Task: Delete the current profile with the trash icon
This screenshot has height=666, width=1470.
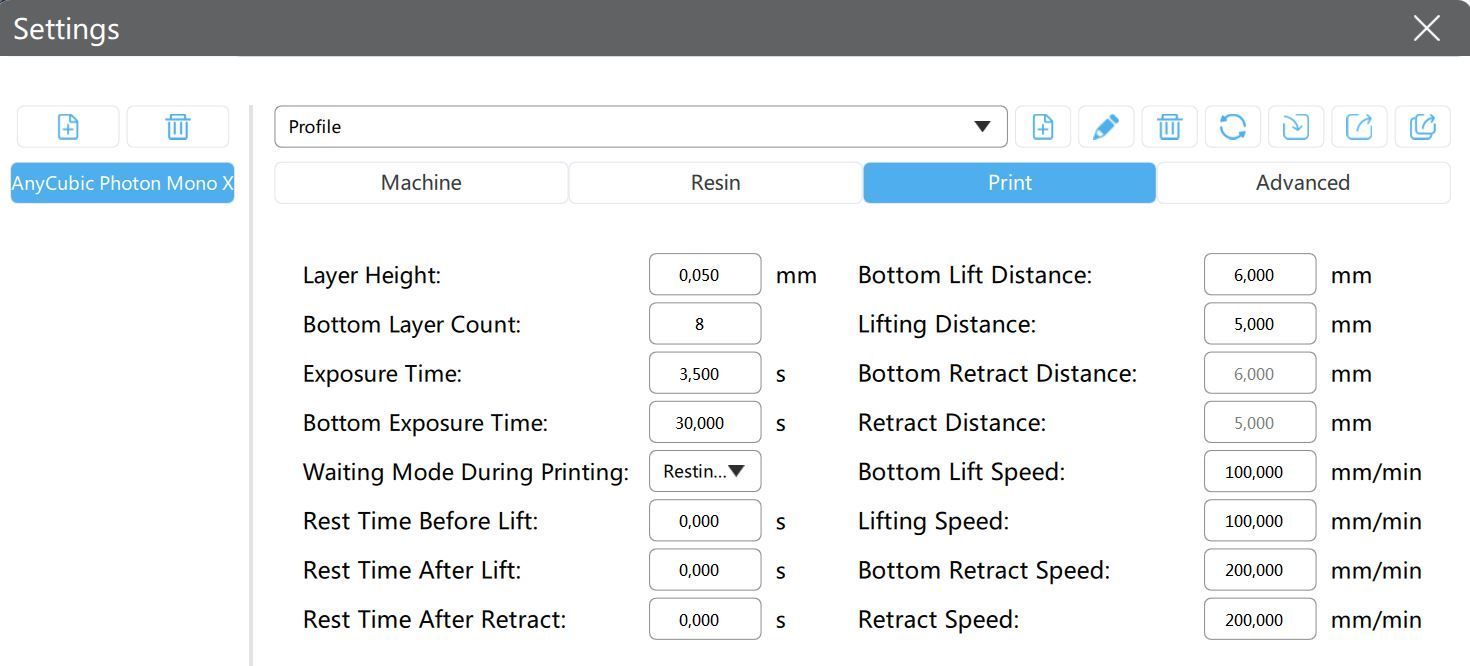Action: [x=1169, y=127]
